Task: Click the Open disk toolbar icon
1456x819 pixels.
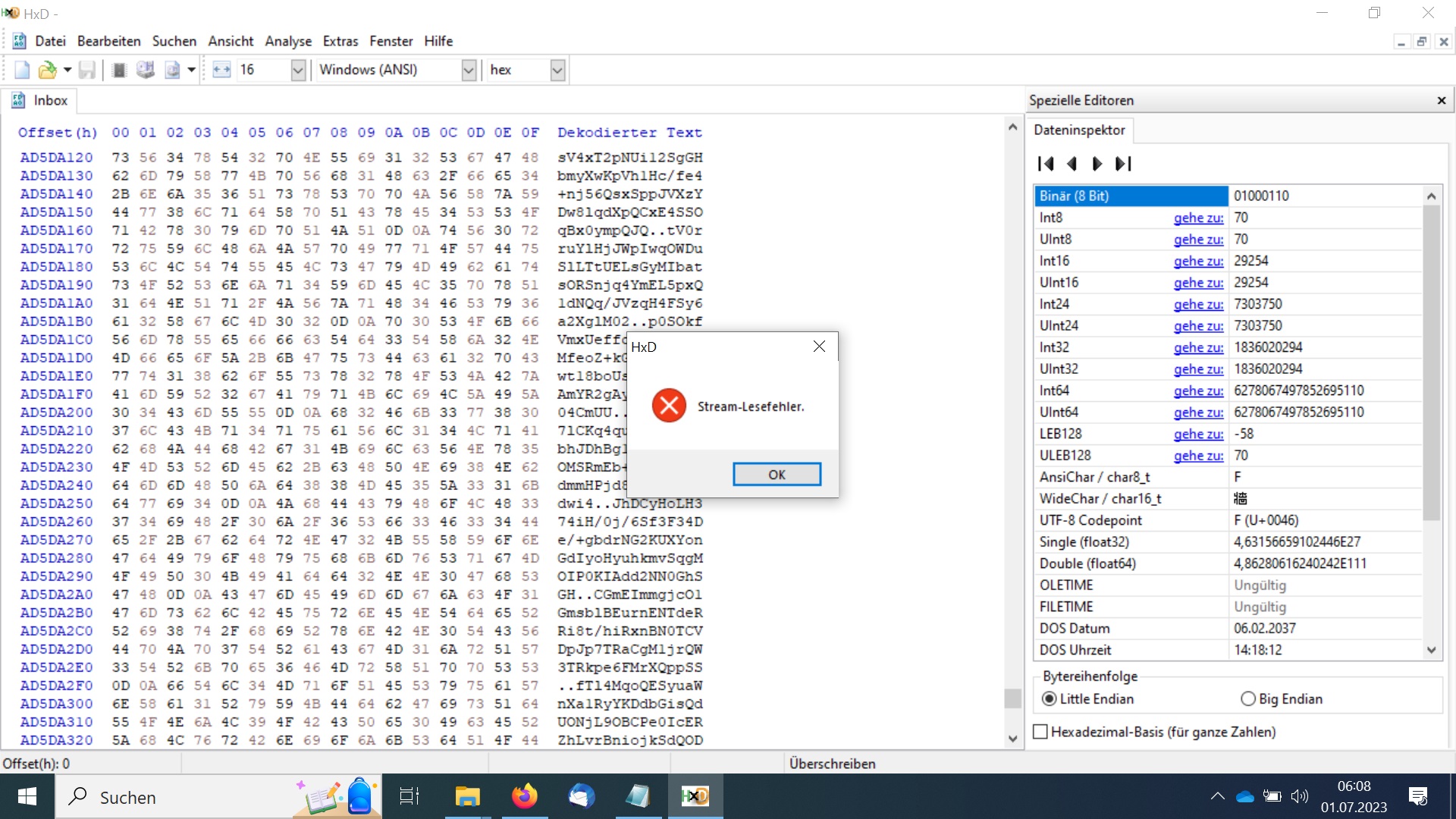Action: click(145, 70)
